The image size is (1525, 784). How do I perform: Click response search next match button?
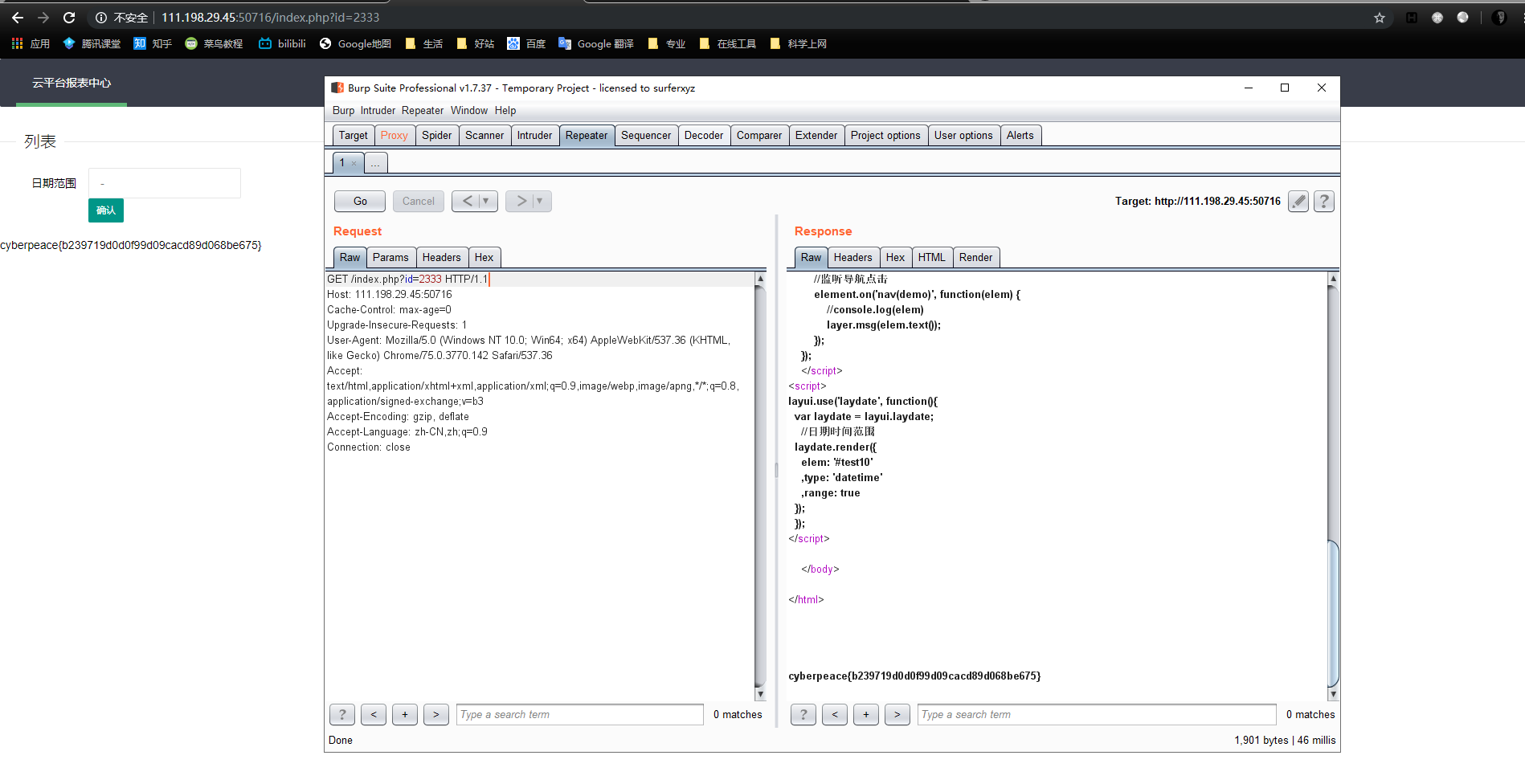[897, 714]
